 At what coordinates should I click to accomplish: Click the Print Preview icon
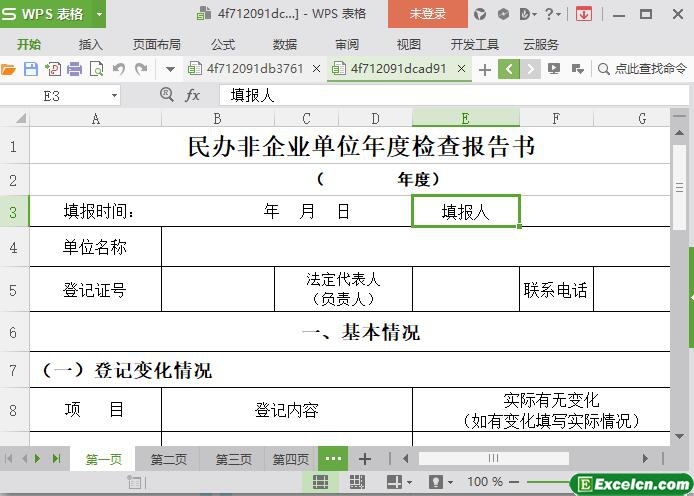96,69
